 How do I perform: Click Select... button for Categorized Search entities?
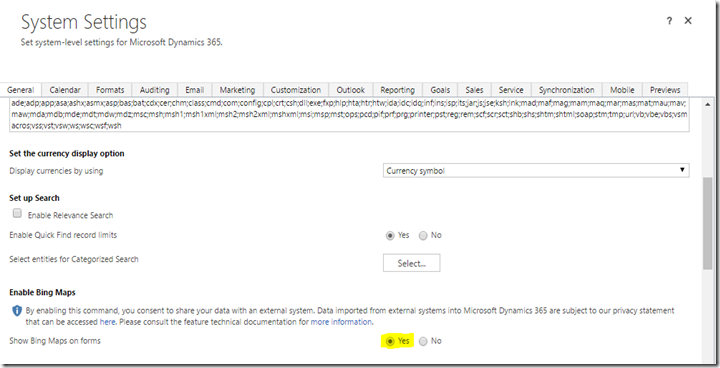[411, 263]
